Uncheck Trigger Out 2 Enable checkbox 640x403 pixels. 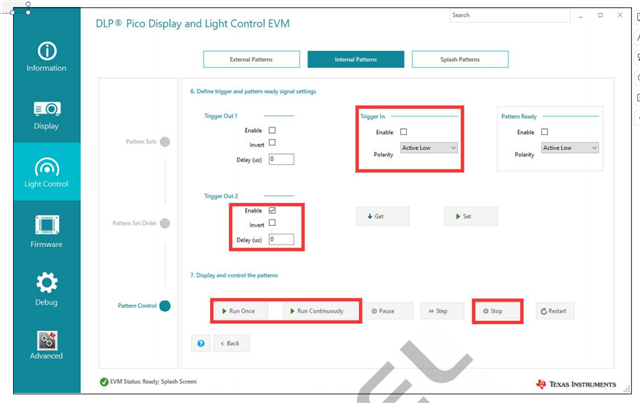click(272, 210)
